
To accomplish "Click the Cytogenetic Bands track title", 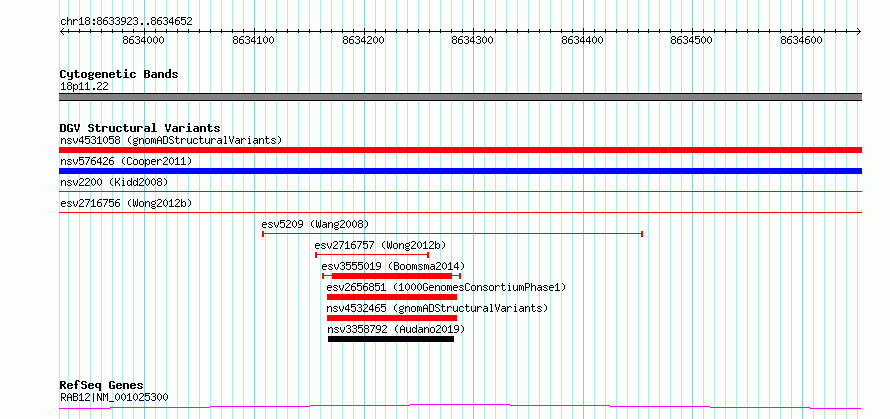I will pos(119,74).
